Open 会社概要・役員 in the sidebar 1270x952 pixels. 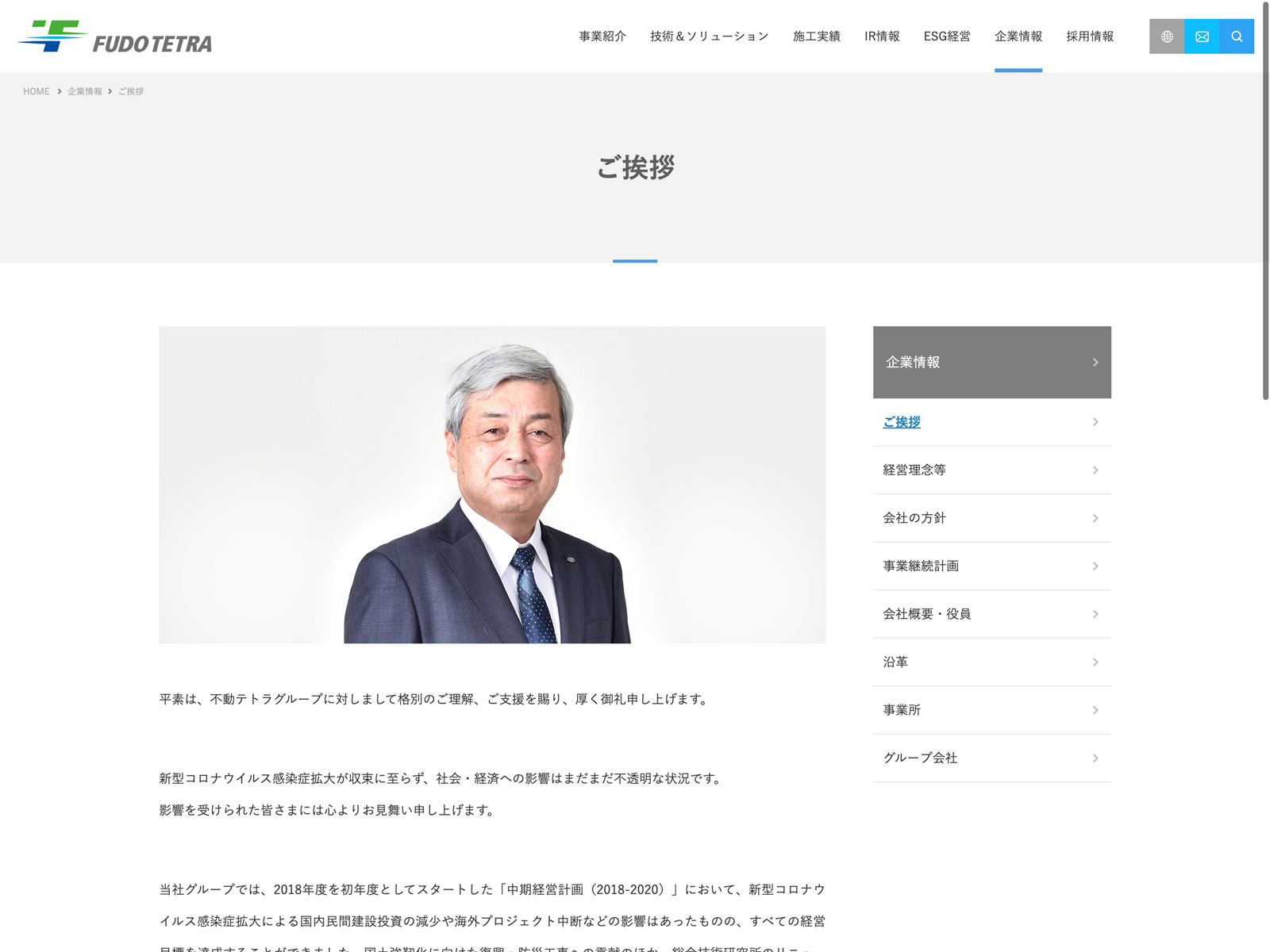926,614
